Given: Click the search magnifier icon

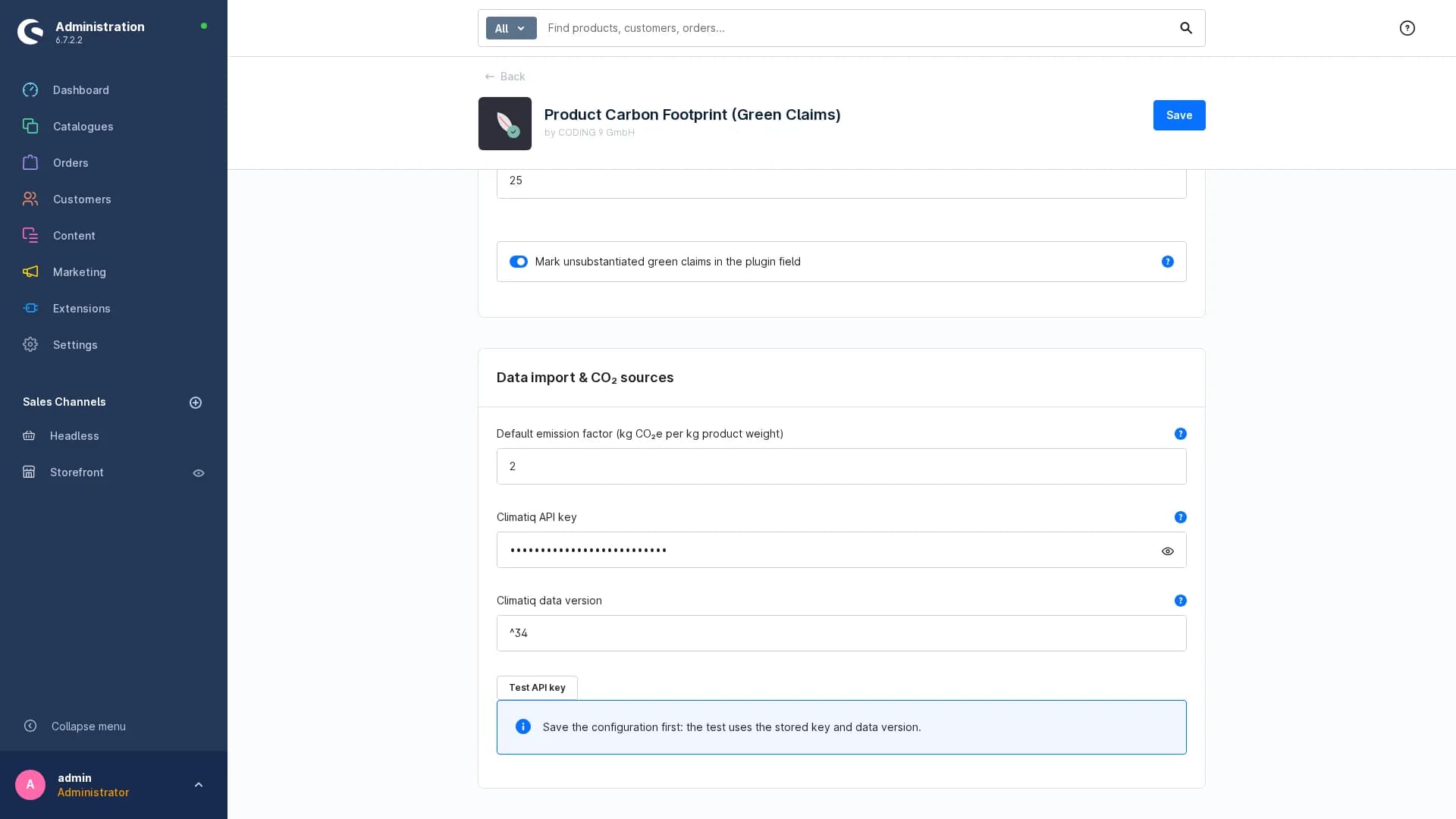Looking at the screenshot, I should pos(1186,28).
